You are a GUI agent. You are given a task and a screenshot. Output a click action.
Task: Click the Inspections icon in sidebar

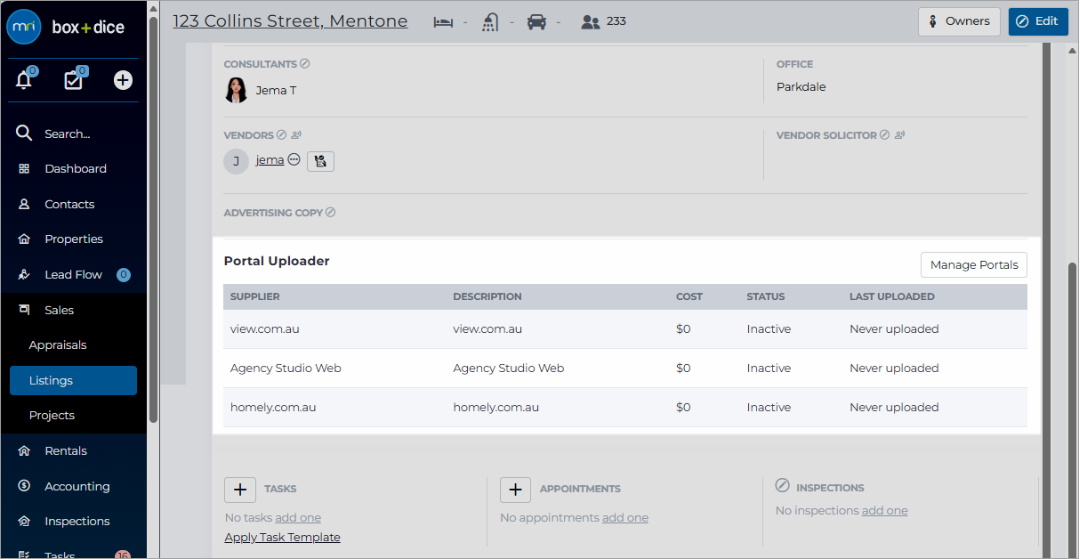coord(24,521)
